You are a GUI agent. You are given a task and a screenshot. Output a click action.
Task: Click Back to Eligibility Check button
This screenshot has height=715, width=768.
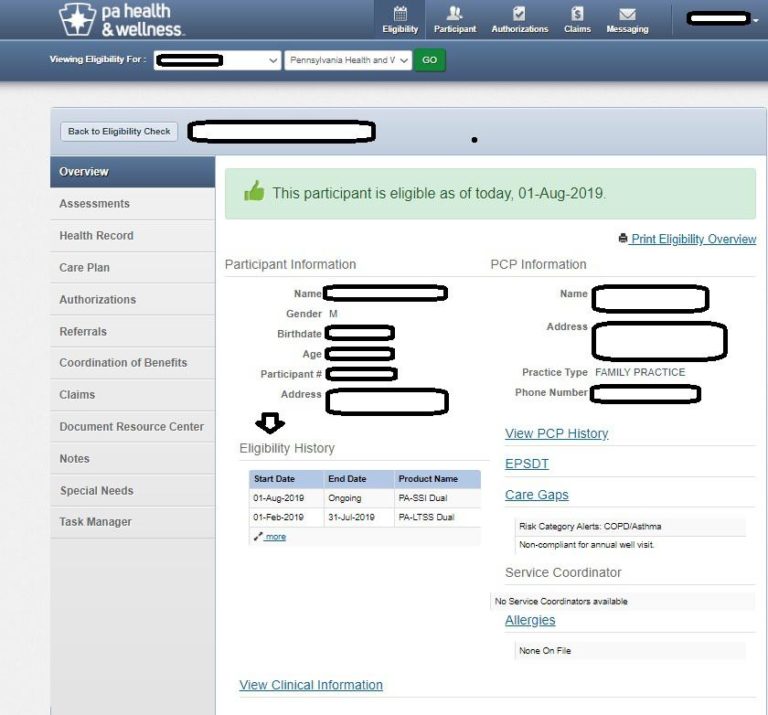pos(119,132)
